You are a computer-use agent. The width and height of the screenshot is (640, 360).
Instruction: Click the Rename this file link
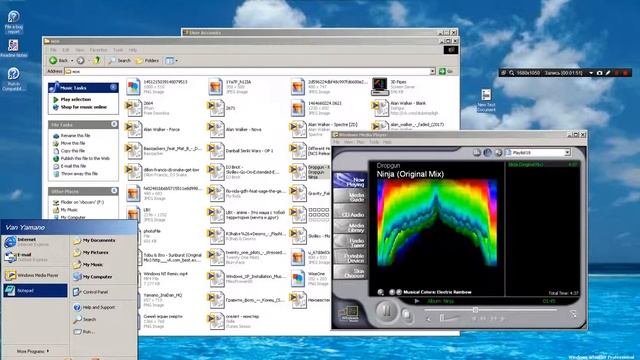click(76, 136)
